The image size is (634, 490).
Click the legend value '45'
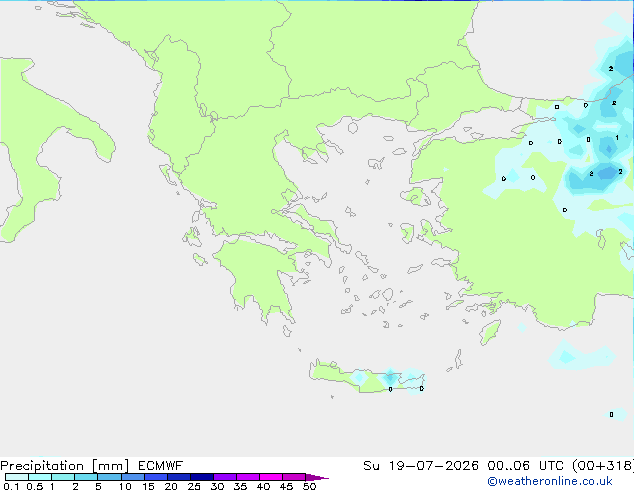pyautogui.click(x=286, y=486)
